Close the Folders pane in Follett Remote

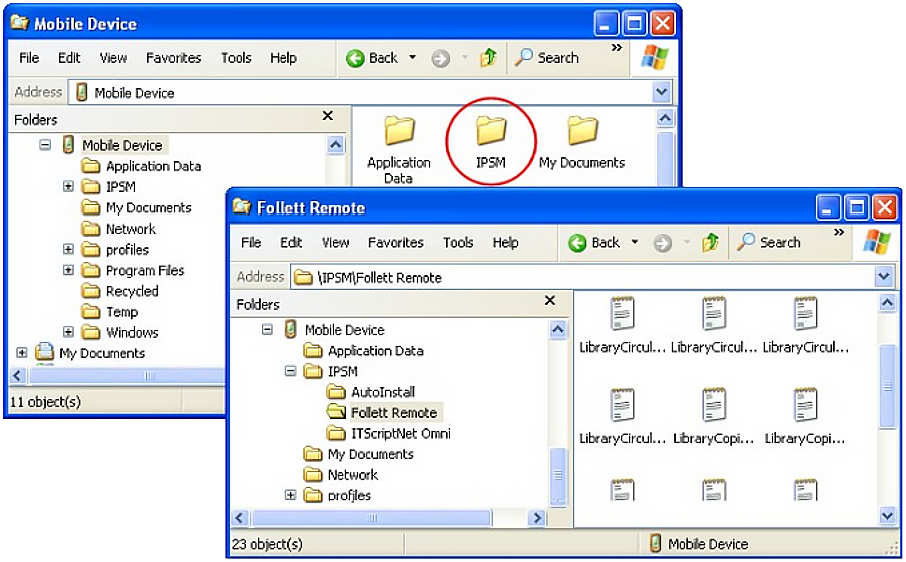coord(549,301)
